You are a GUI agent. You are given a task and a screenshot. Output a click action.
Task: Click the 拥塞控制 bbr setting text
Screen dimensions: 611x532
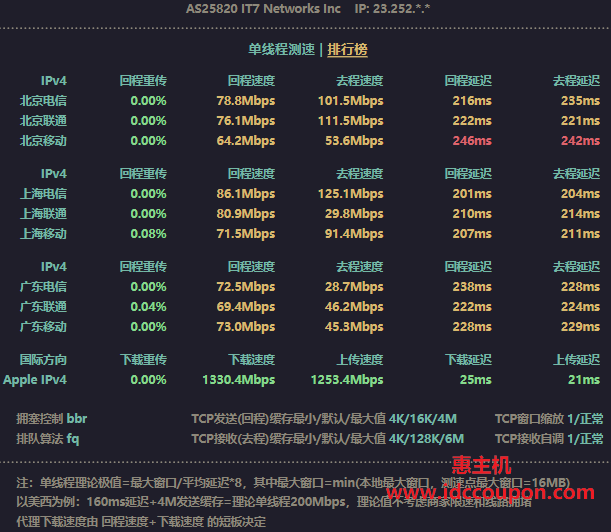[51, 419]
